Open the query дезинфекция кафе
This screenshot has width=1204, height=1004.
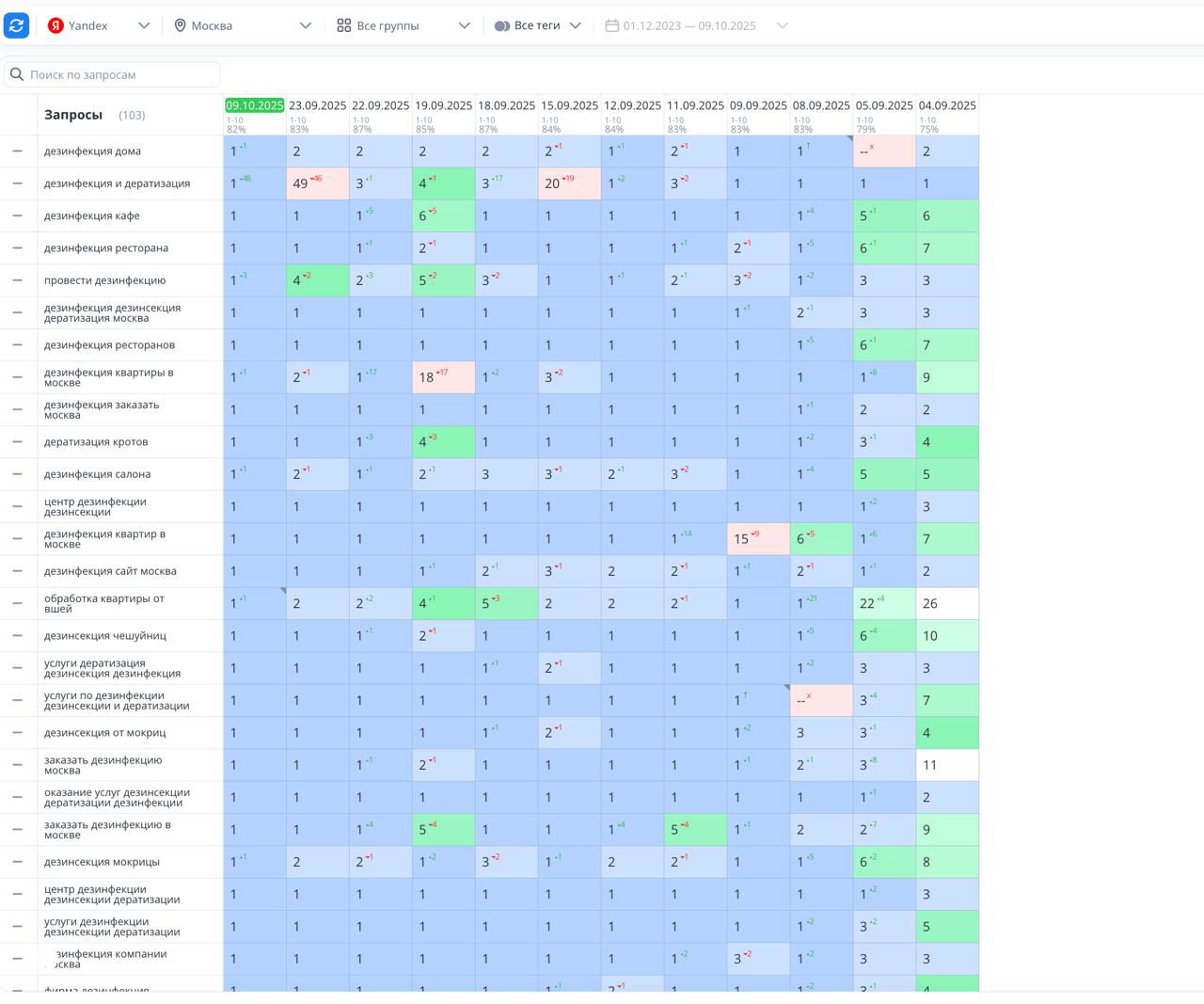[92, 215]
